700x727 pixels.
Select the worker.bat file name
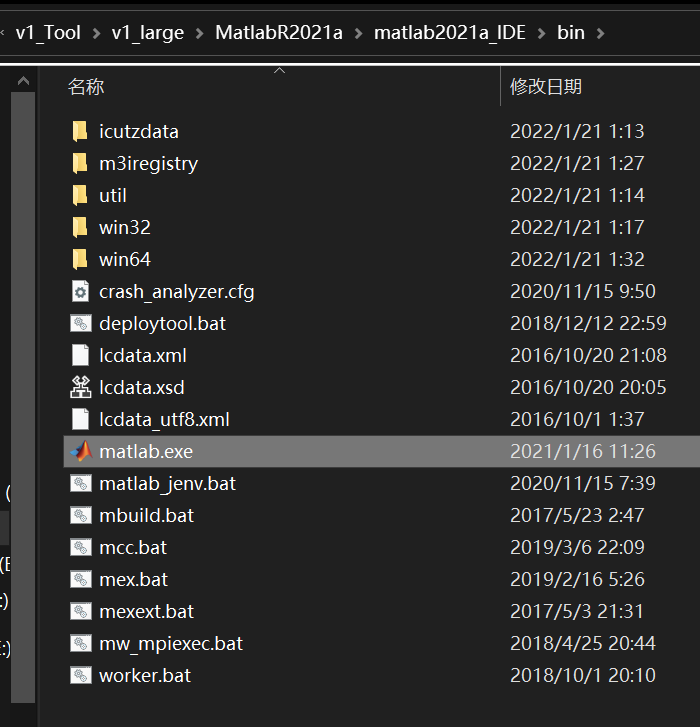[145, 676]
